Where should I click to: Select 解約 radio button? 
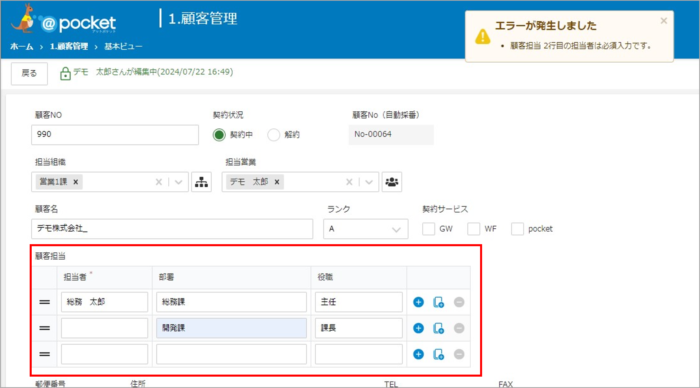tap(274, 135)
